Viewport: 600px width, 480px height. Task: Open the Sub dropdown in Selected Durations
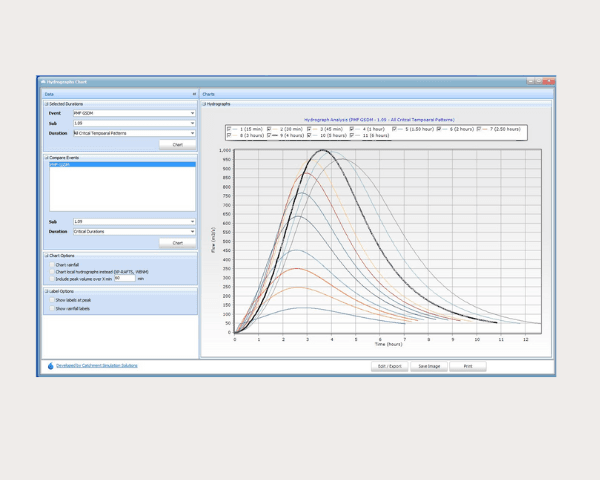pos(134,123)
